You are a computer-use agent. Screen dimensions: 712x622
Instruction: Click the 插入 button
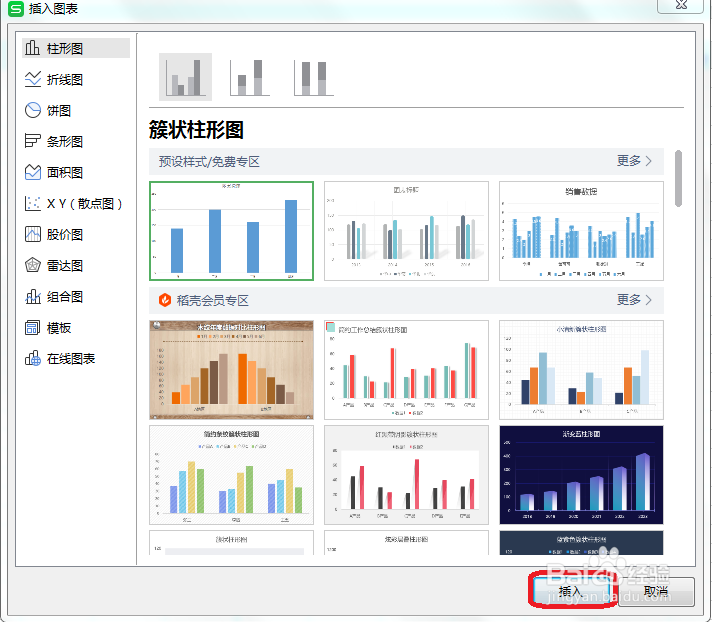(573, 591)
